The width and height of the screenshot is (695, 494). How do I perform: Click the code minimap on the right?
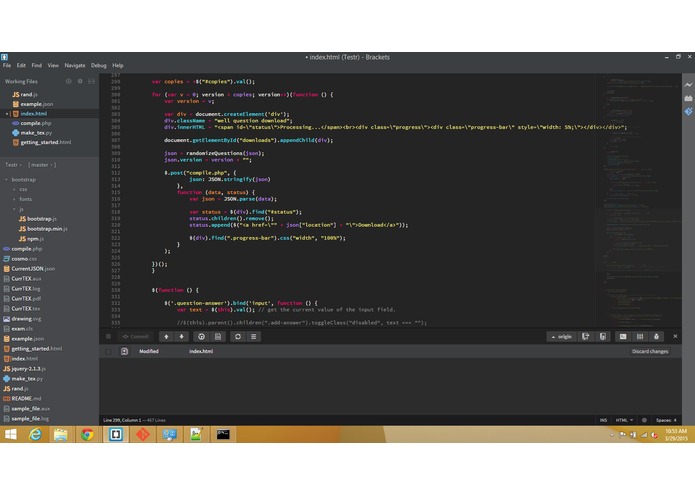638,199
